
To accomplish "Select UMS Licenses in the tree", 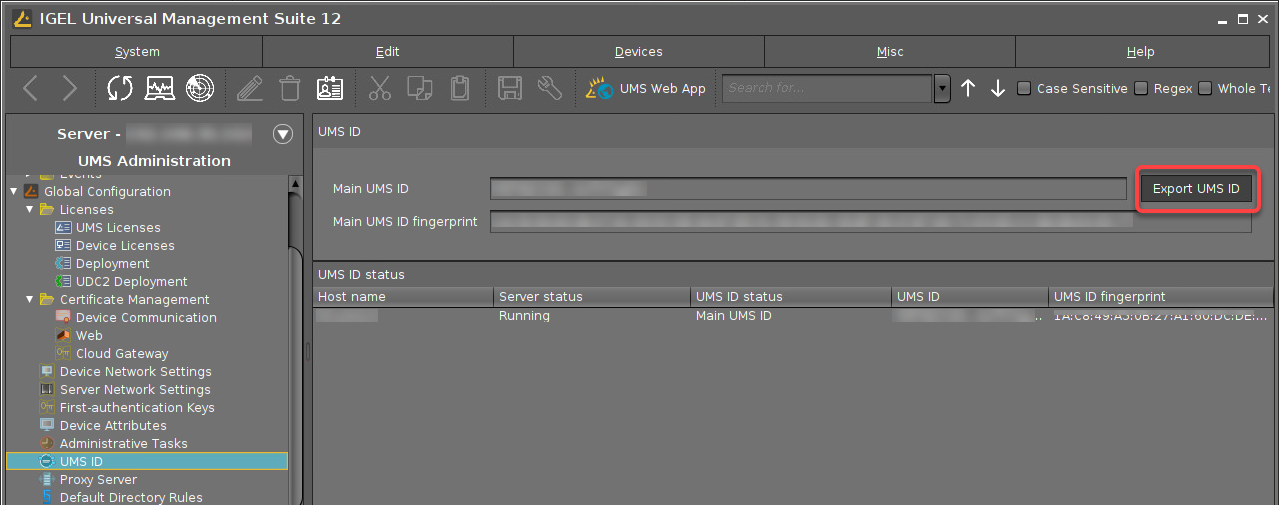I will point(118,227).
